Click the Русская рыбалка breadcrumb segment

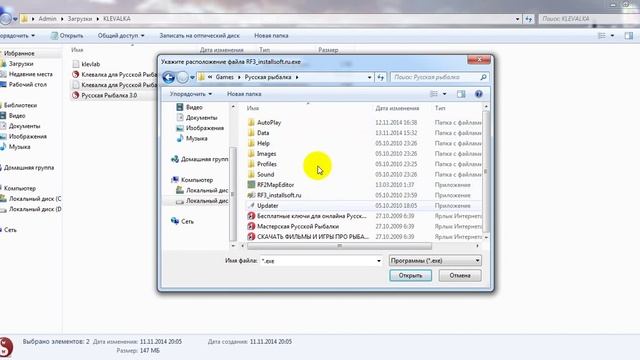pos(268,77)
